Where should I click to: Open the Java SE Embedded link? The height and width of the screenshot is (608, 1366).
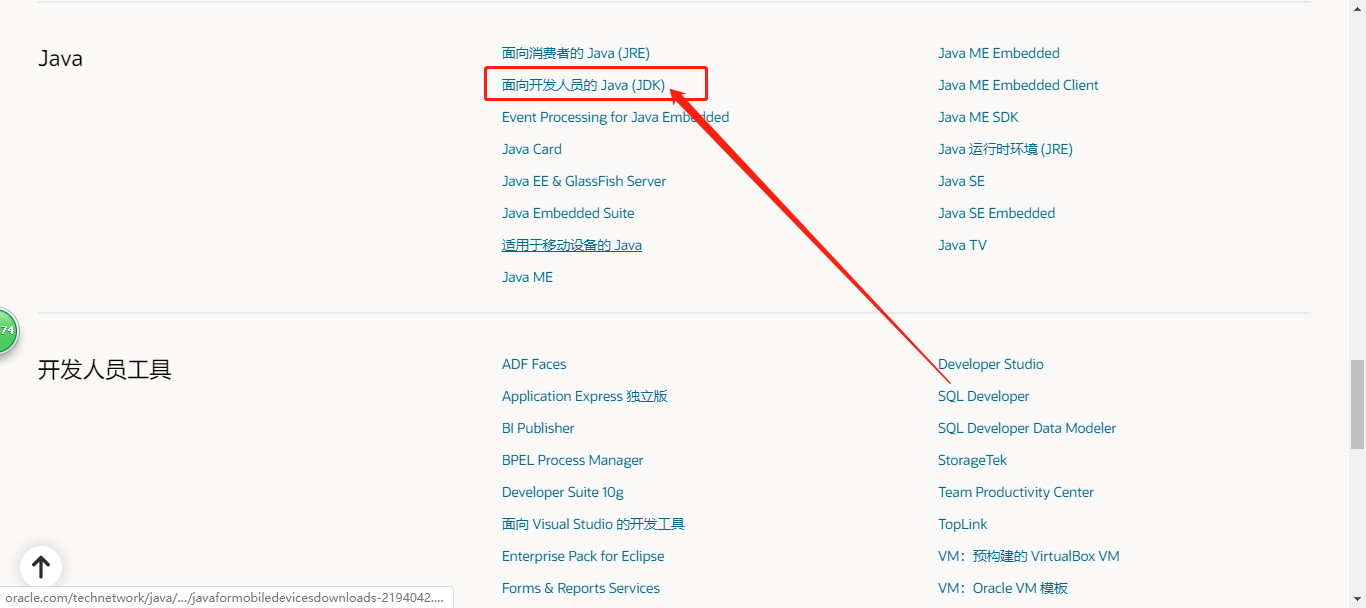(997, 213)
